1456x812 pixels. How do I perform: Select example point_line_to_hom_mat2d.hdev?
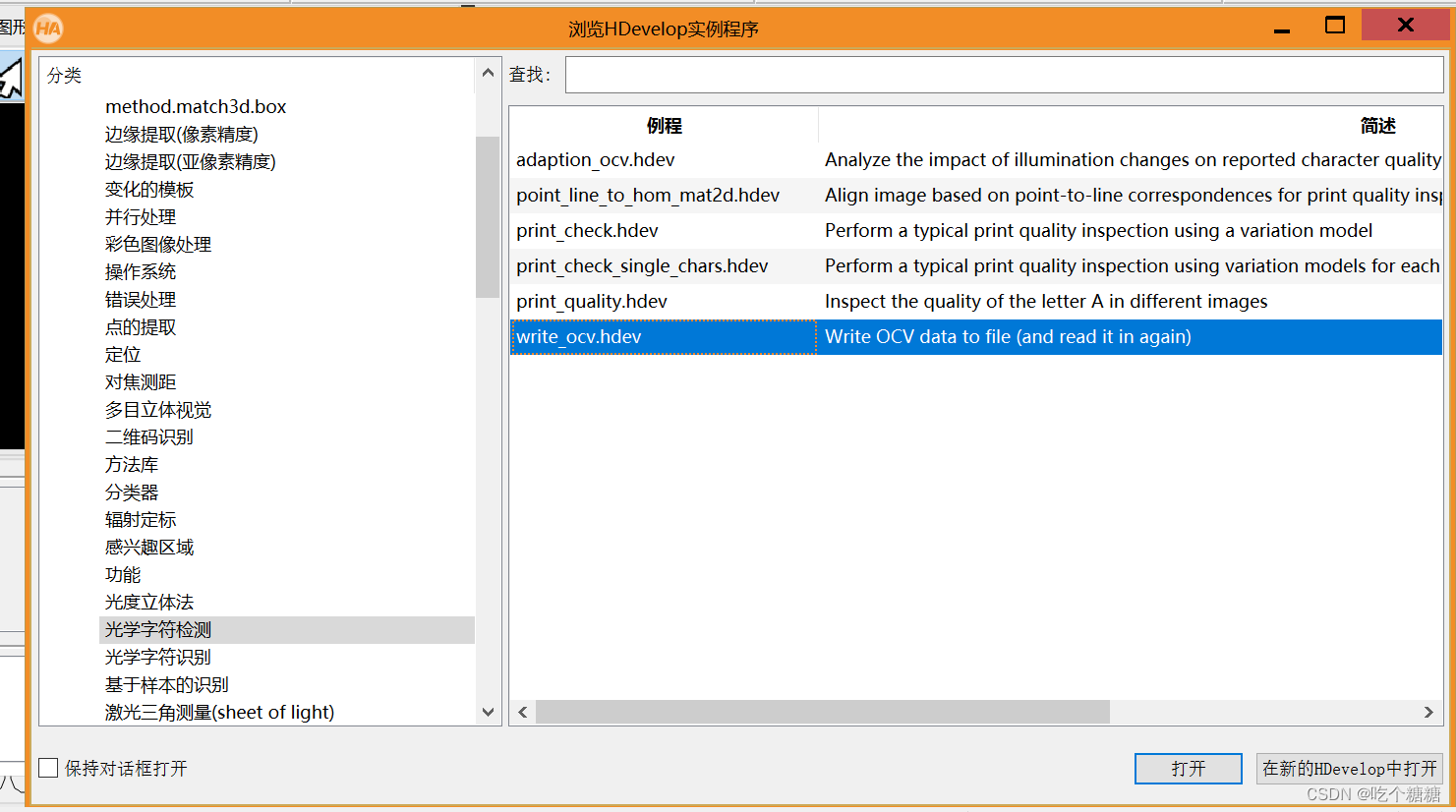pos(648,195)
